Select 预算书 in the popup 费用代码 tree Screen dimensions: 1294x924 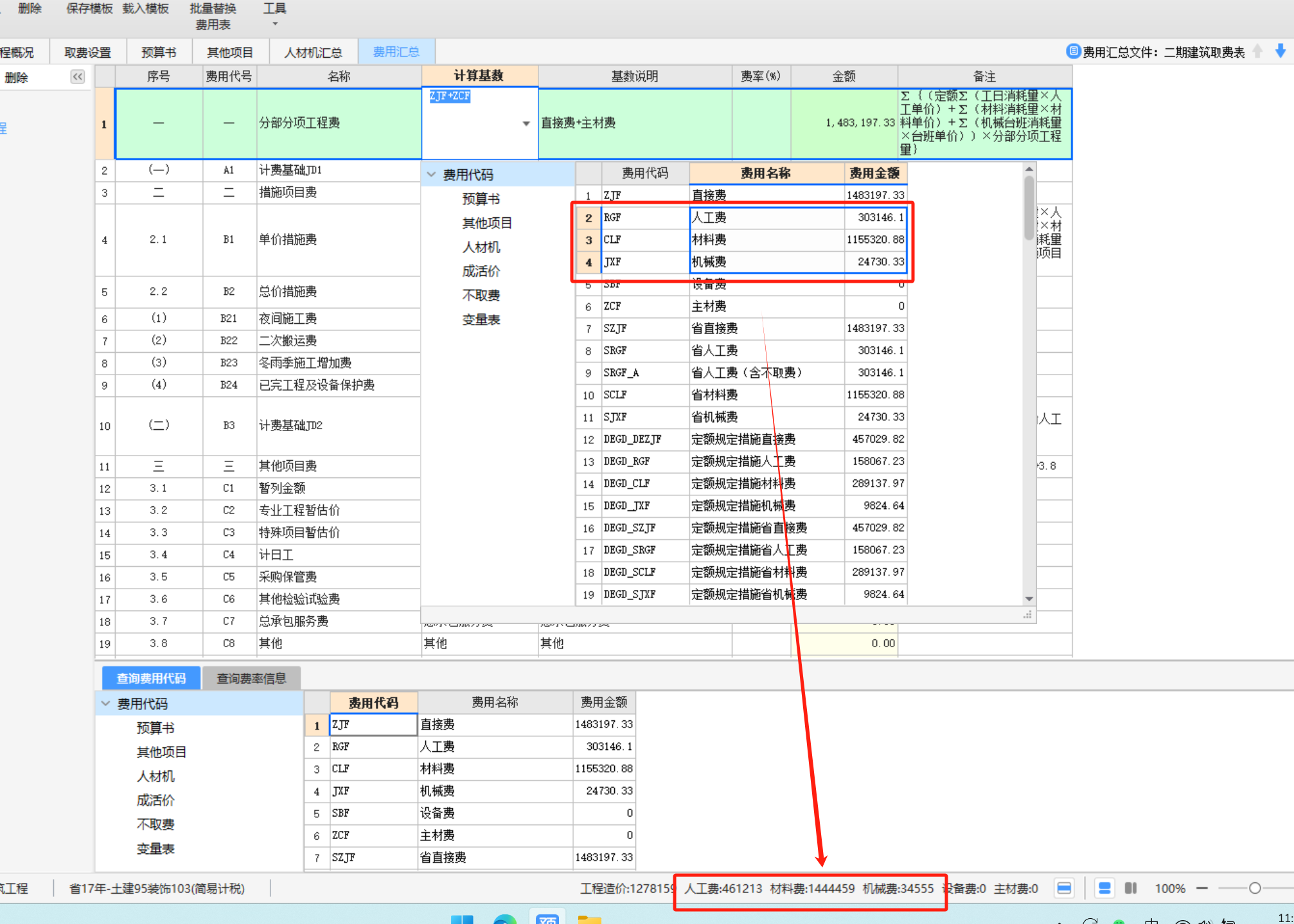481,199
